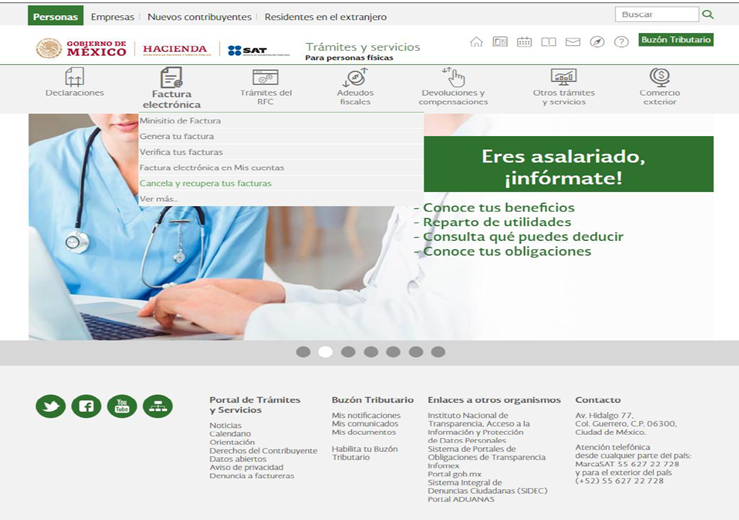The height and width of the screenshot is (520, 739).
Task: Select the first carousel slide dot
Action: coord(303,352)
